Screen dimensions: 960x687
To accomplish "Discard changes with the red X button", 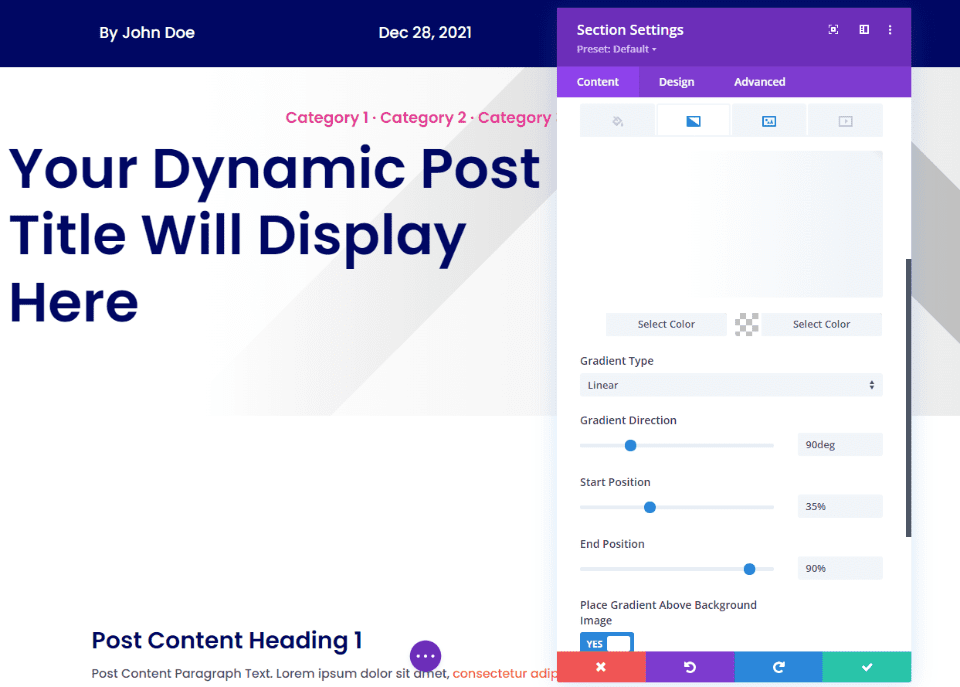I will 601,667.
